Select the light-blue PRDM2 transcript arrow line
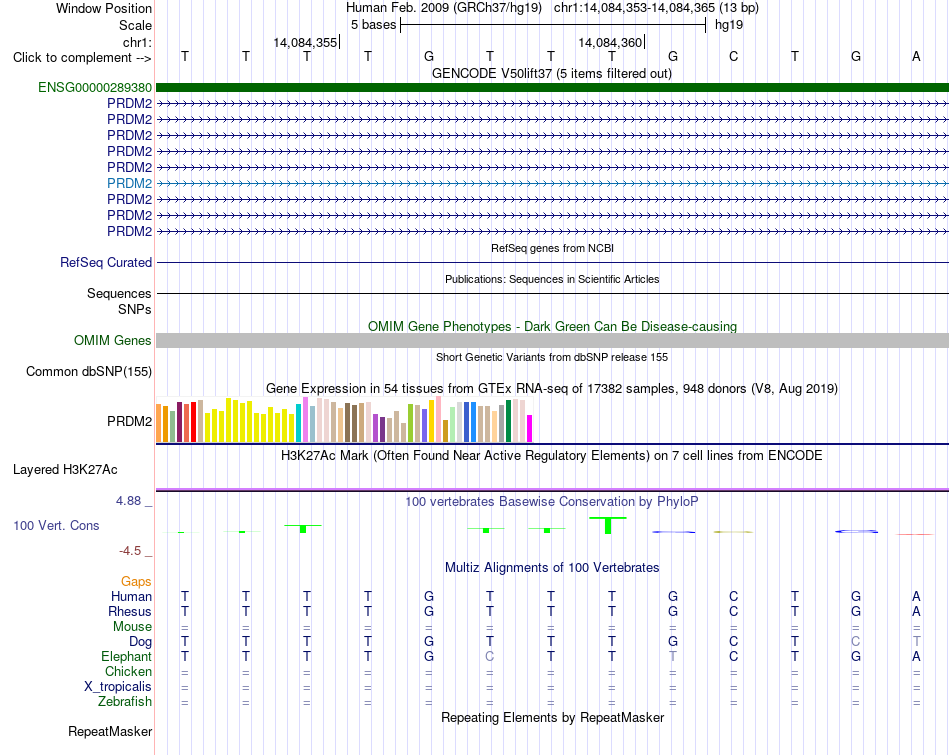The width and height of the screenshot is (950, 755). (x=552, y=183)
